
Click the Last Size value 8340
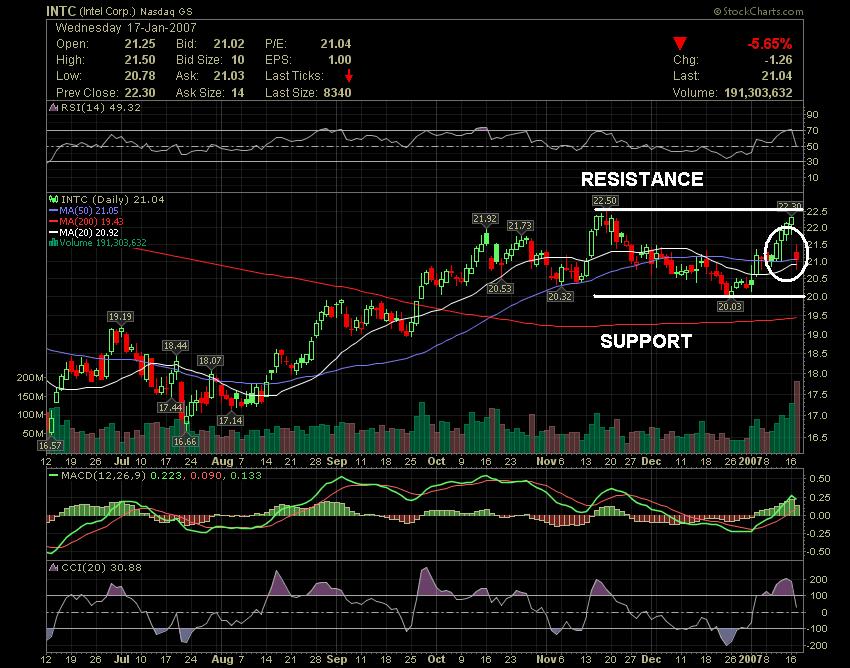(337, 93)
